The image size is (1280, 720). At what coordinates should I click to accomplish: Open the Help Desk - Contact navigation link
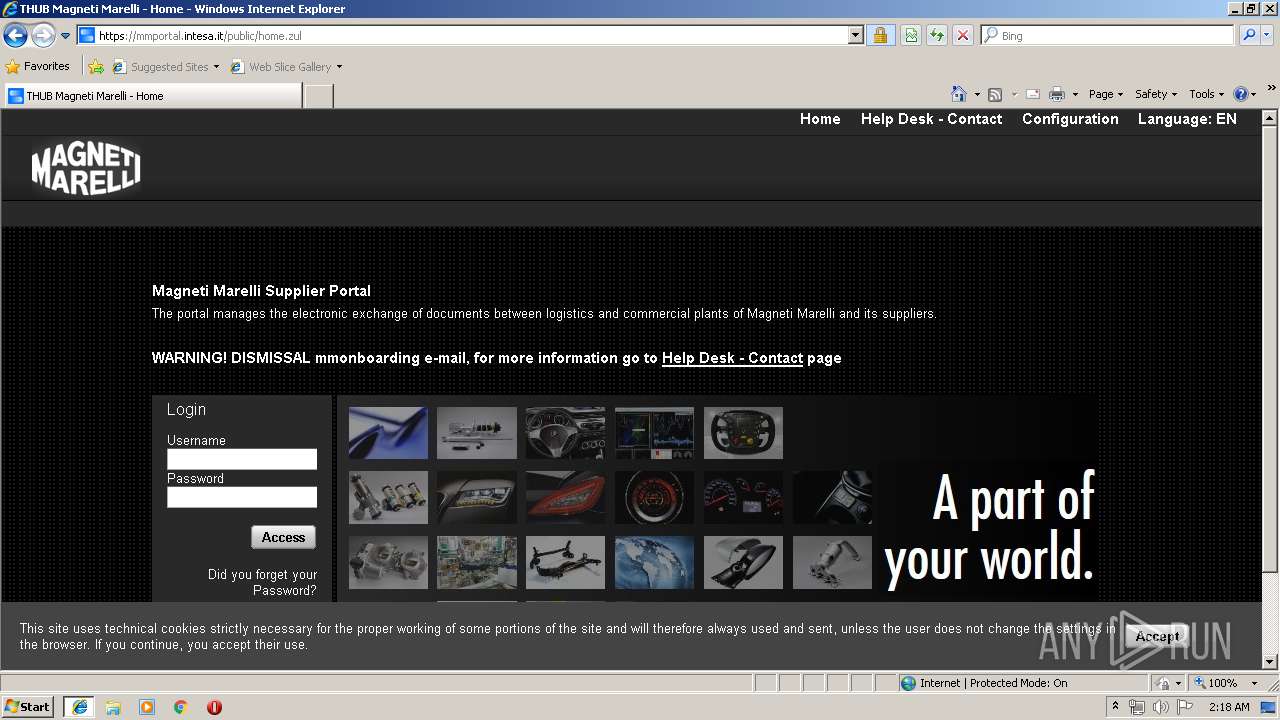point(931,119)
